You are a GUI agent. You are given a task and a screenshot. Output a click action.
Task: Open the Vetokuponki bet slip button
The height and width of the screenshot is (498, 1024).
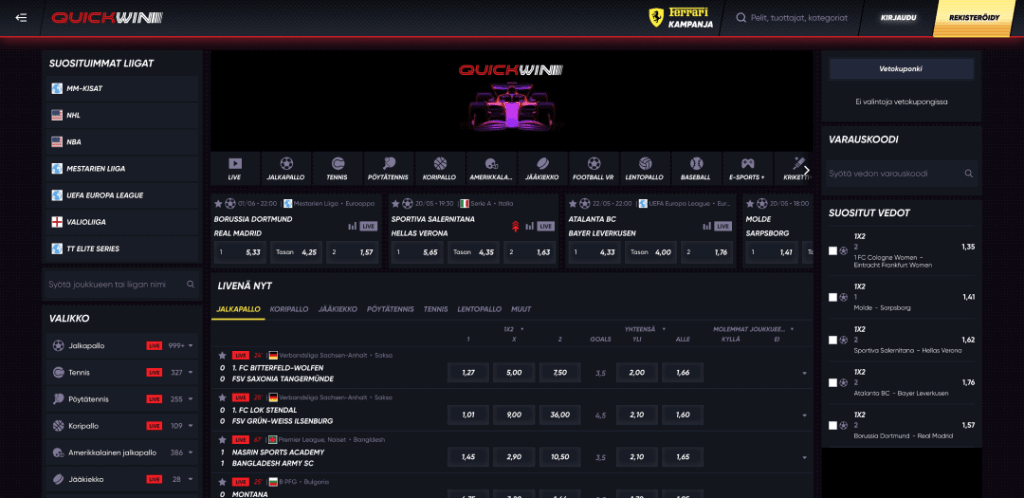click(x=901, y=69)
